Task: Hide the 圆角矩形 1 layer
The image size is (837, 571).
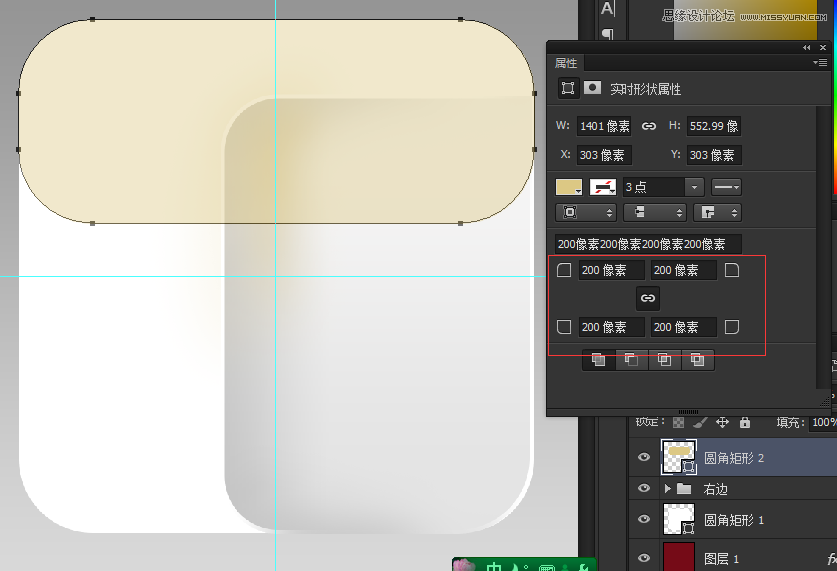Action: (644, 519)
